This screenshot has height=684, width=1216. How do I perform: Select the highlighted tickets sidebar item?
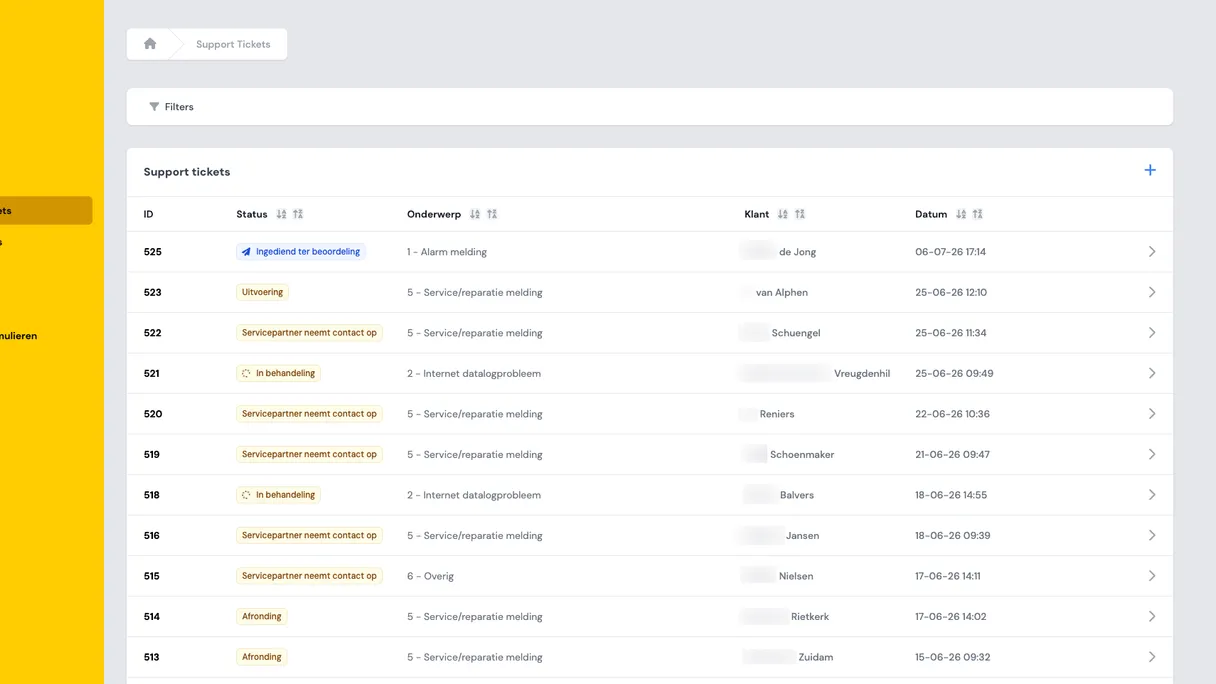(46, 210)
